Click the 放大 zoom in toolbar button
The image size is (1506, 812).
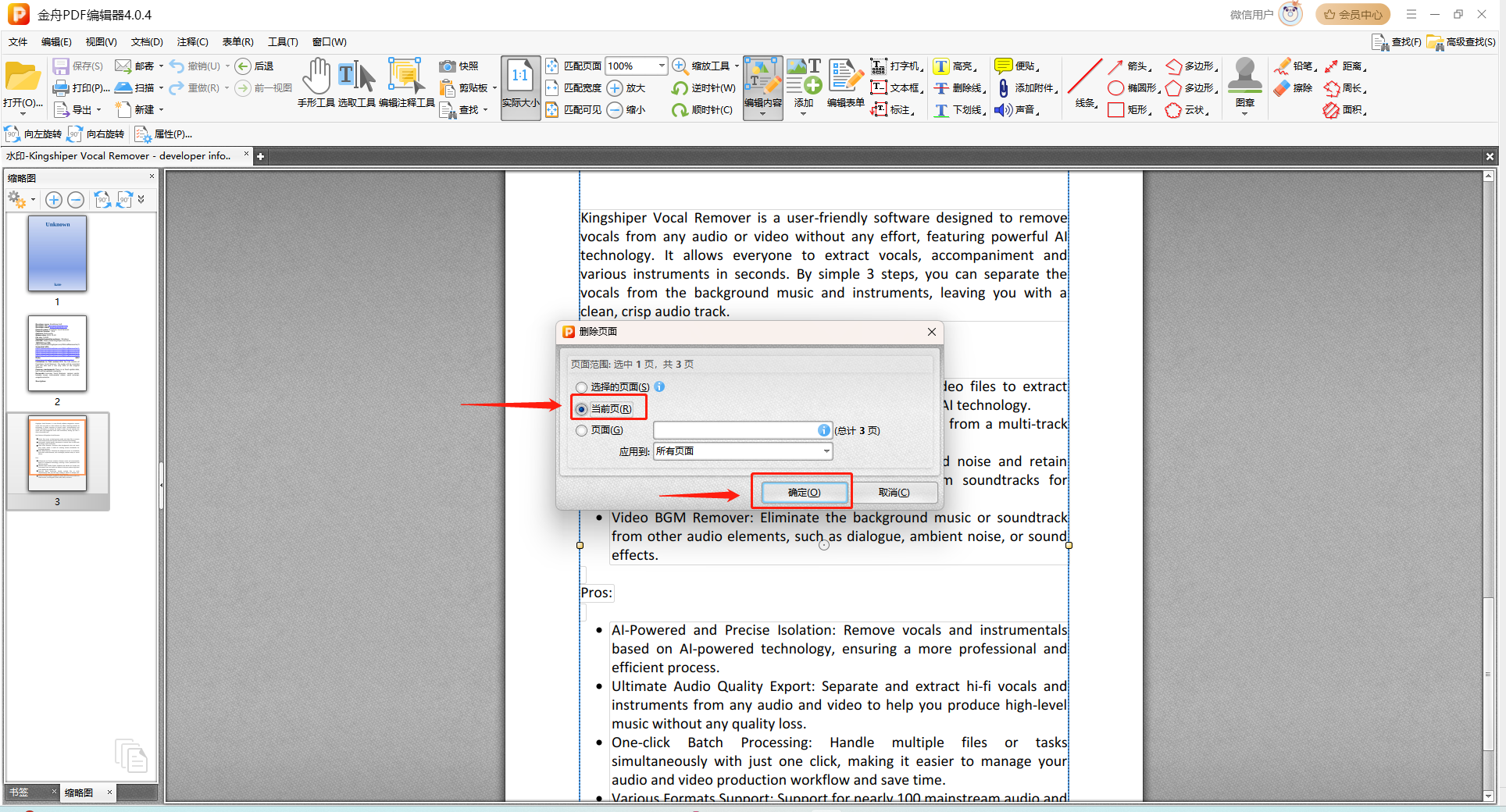(x=626, y=88)
